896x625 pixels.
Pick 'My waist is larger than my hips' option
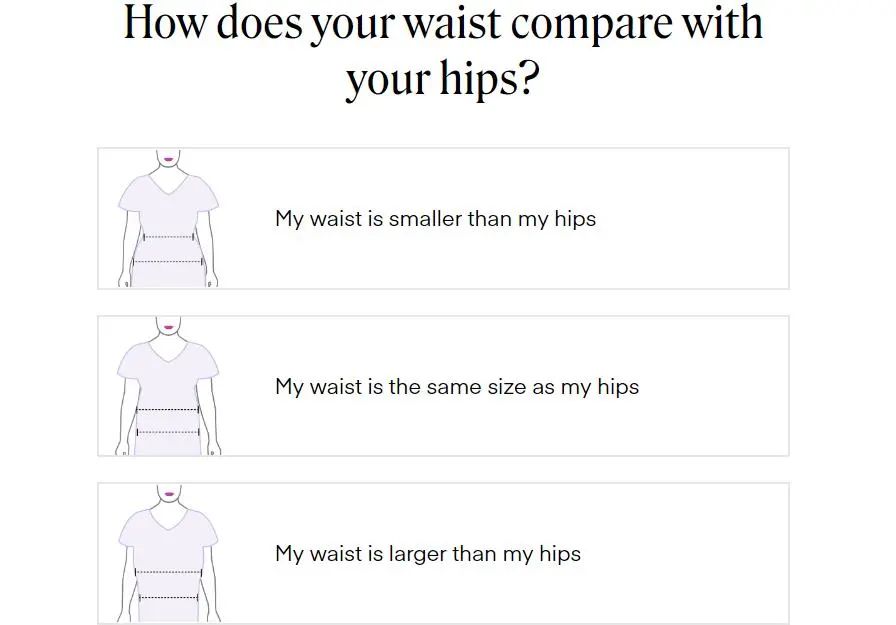click(443, 553)
